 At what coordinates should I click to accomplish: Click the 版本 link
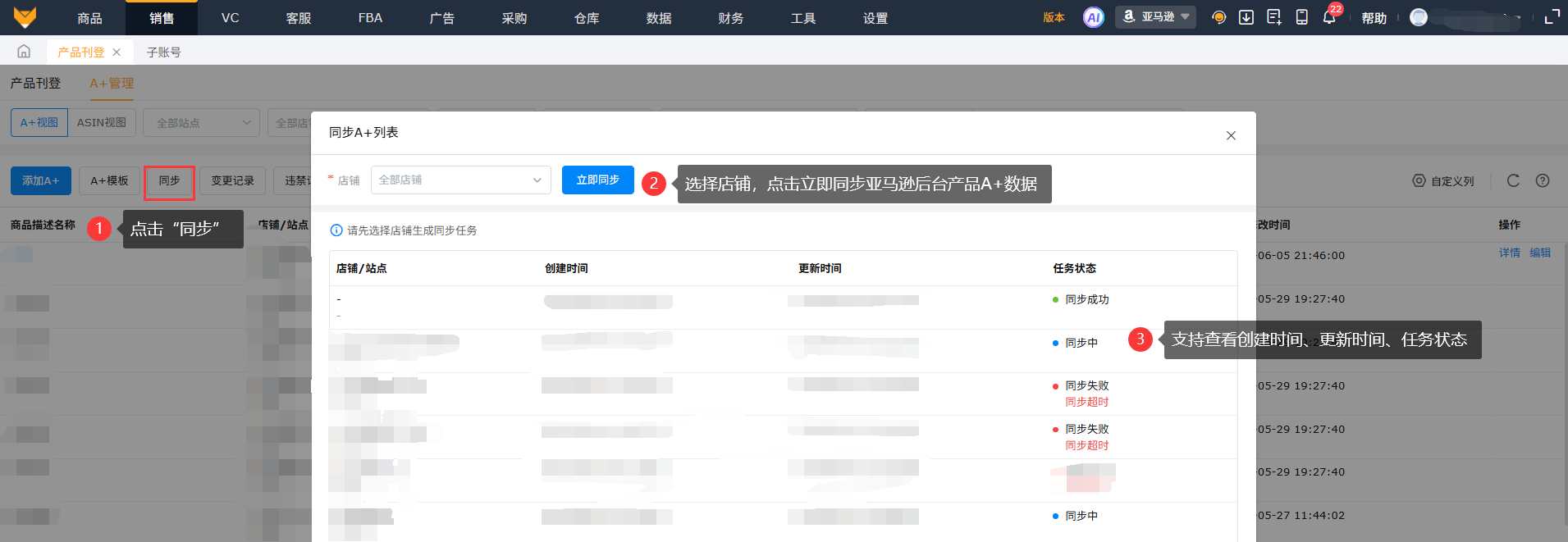tap(1054, 17)
